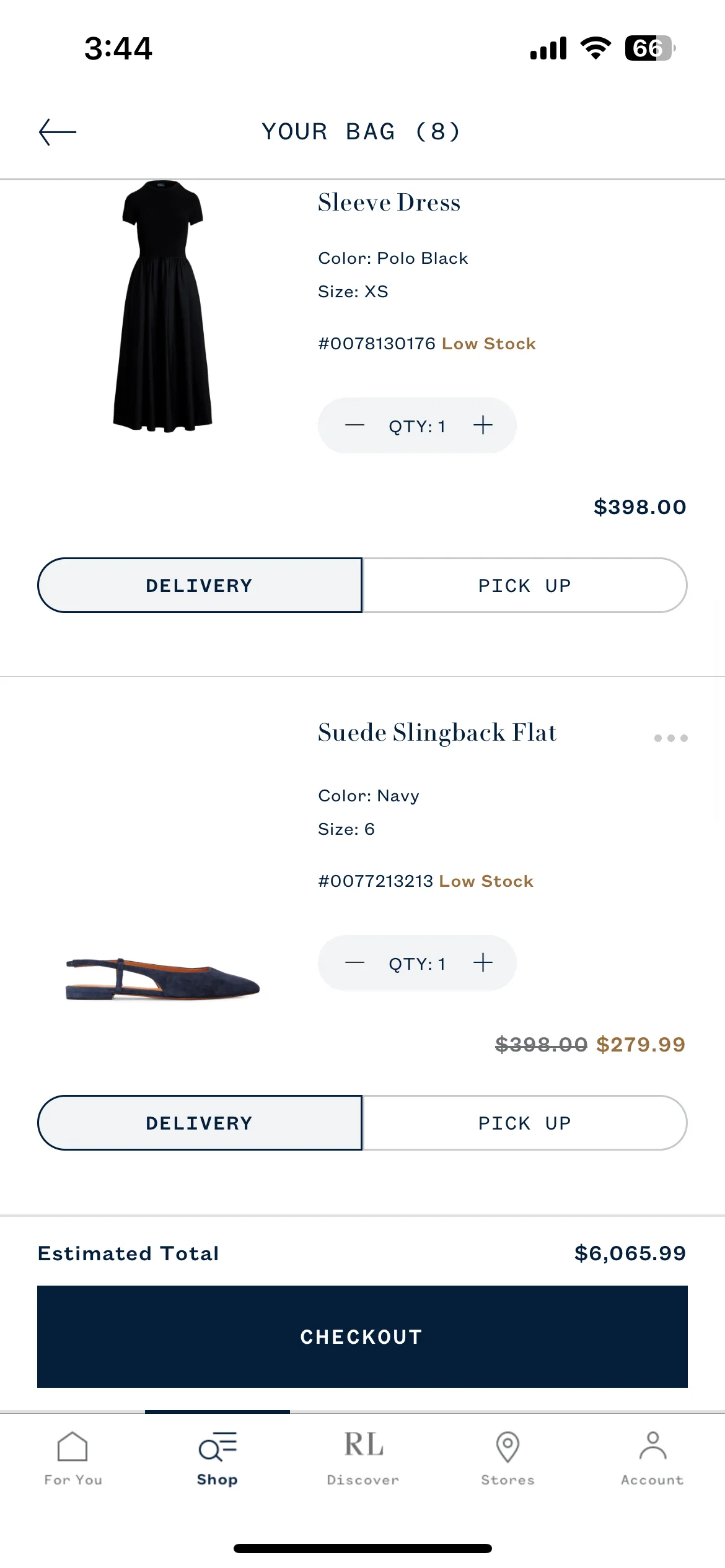Go to the Account tab
Viewport: 725px width, 1568px height.
click(x=652, y=1459)
